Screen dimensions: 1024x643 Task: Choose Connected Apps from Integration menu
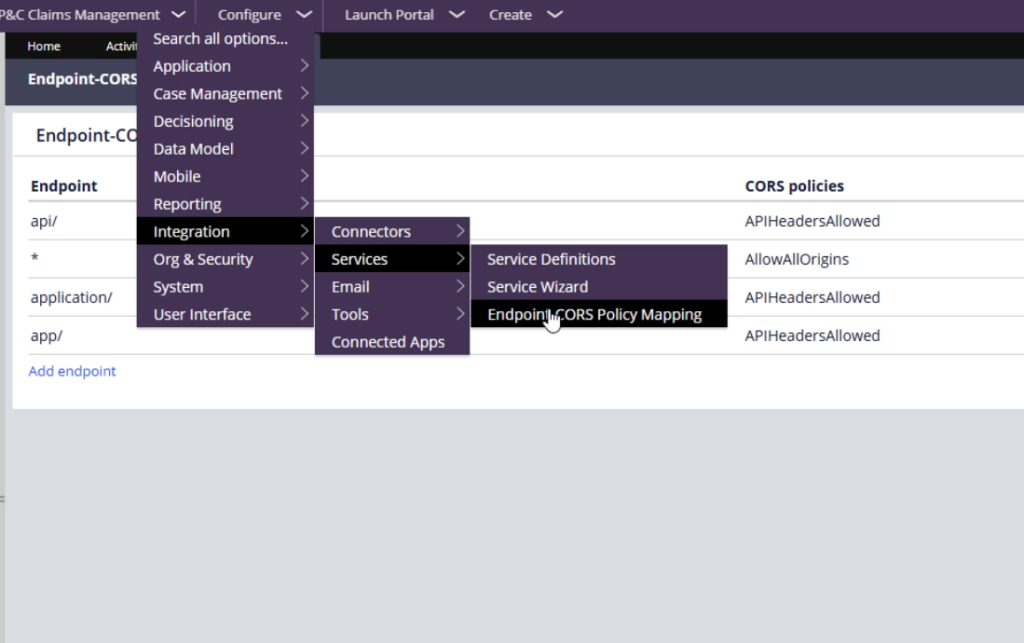point(392,341)
